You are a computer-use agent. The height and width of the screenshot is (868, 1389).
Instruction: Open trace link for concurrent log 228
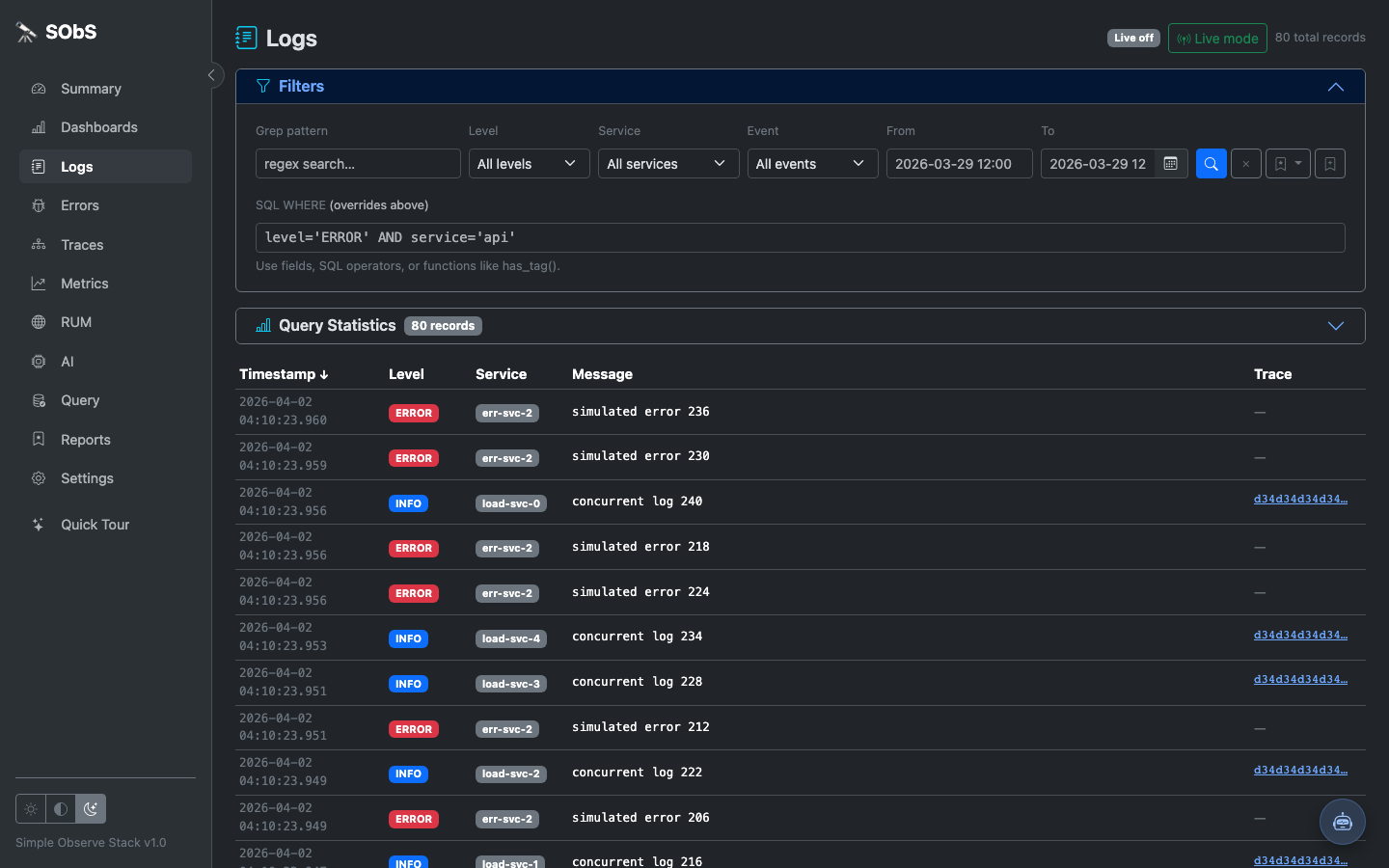click(x=1300, y=679)
